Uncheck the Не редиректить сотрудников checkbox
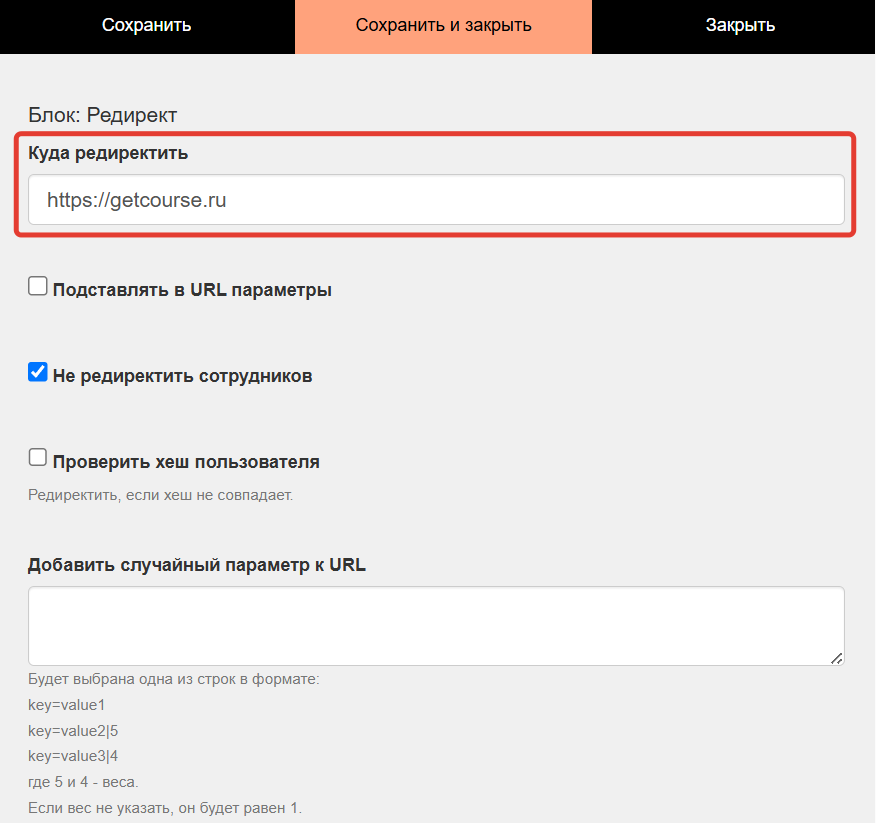 click(x=37, y=372)
